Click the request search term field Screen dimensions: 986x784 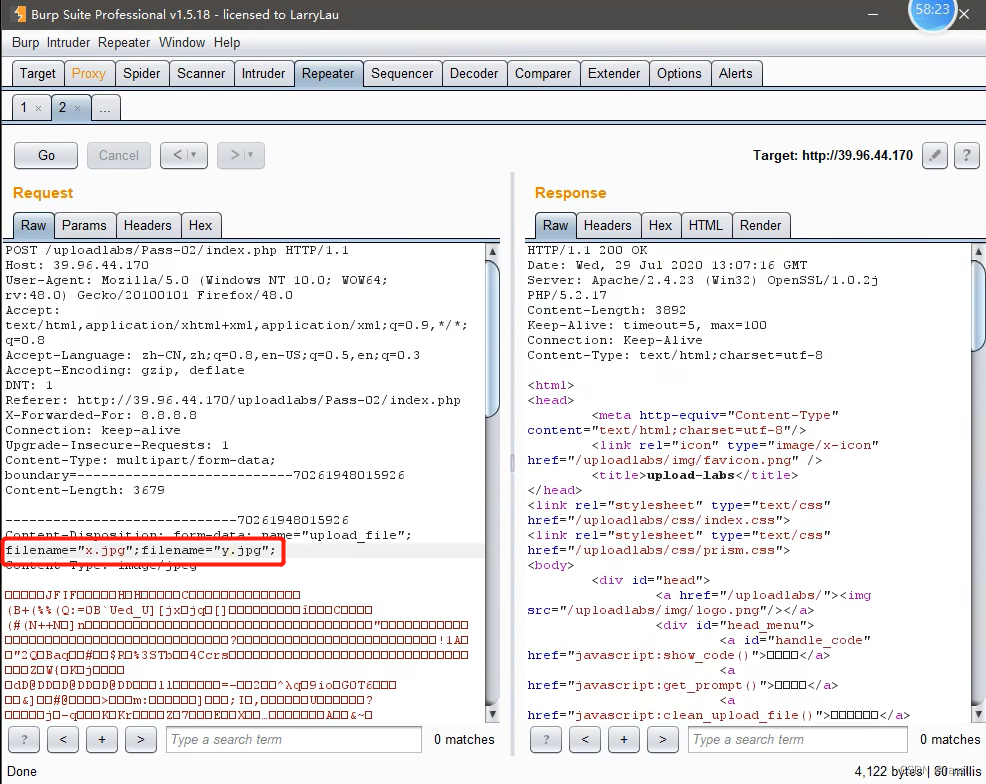tap(294, 739)
